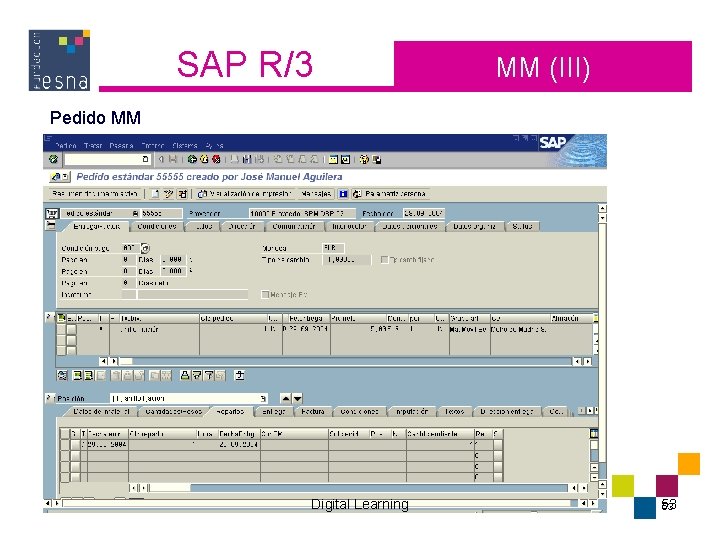Click the Print icon in standard toolbar
The width and height of the screenshot is (720, 540).
235,159
